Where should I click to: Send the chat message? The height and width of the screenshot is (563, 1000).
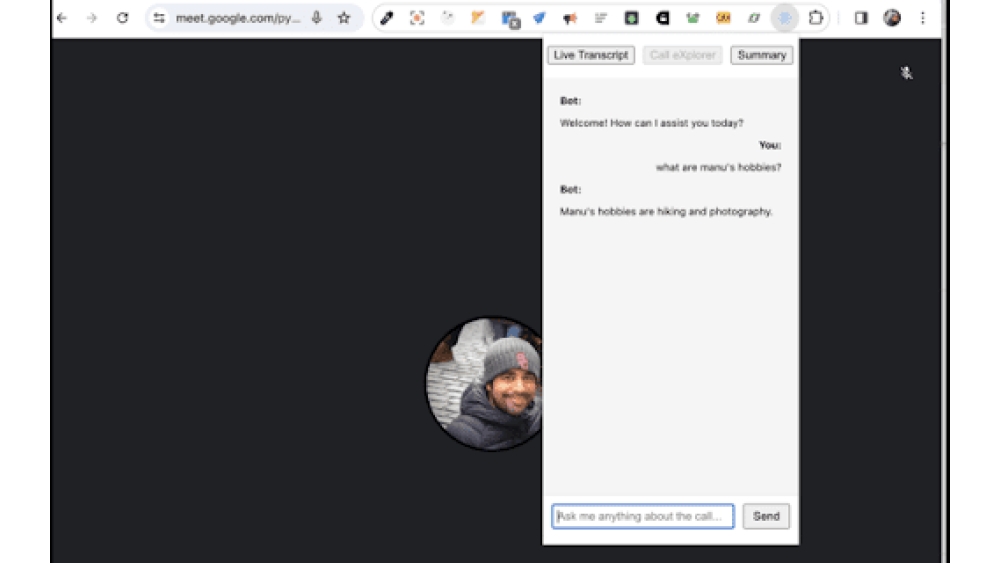pyautogui.click(x=766, y=516)
